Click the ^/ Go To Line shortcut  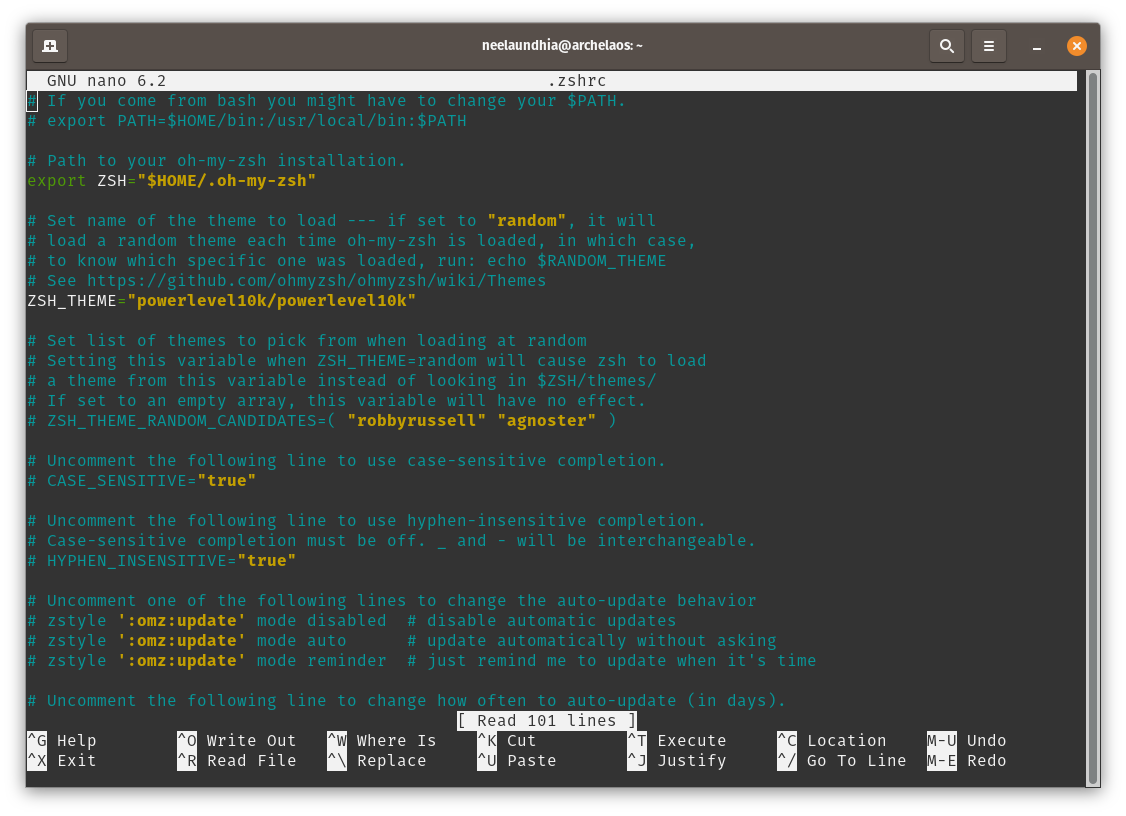(842, 761)
